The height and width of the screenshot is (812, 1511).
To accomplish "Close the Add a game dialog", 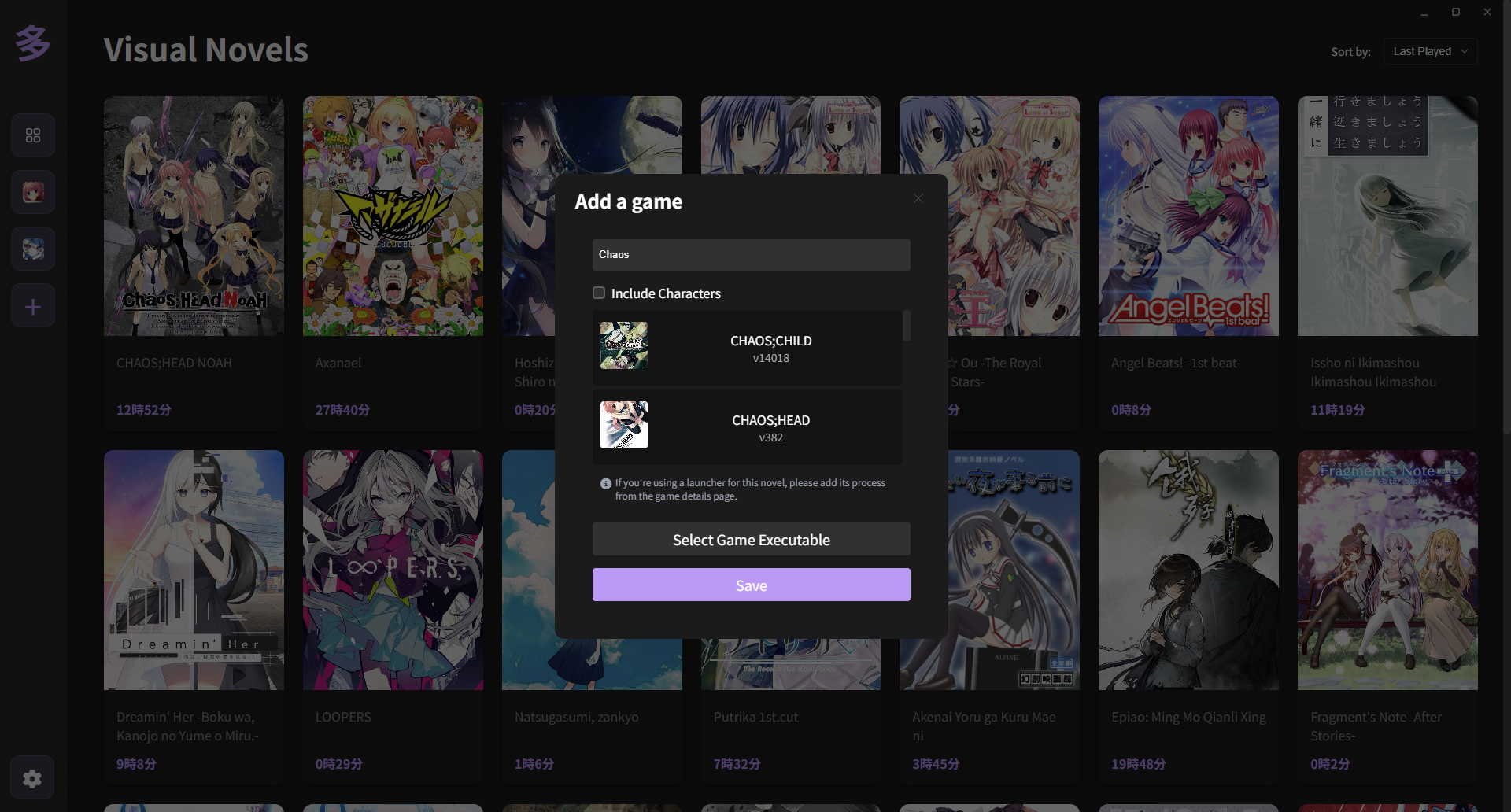I will click(918, 198).
